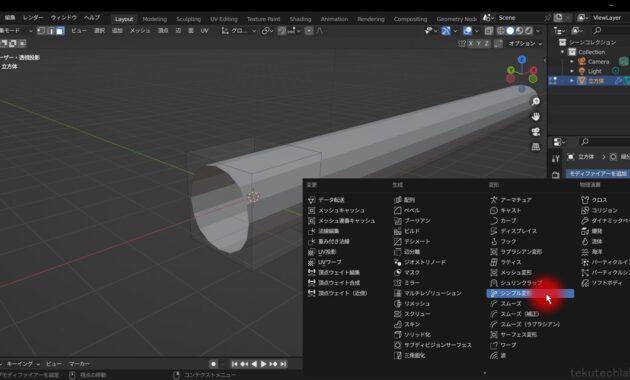
Task: Choose シンプル変形 simple deform modifier
Action: (530, 294)
